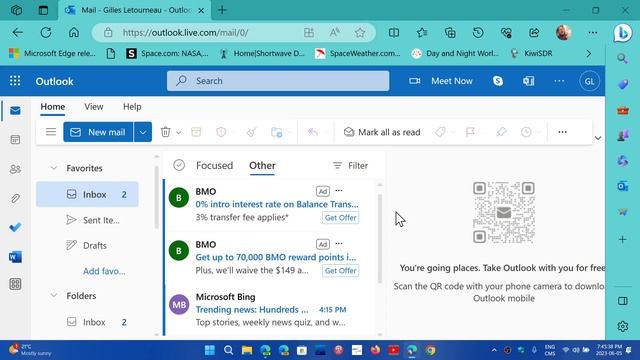The image size is (640, 360).
Task: Open the People contacts module
Action: tap(16, 169)
